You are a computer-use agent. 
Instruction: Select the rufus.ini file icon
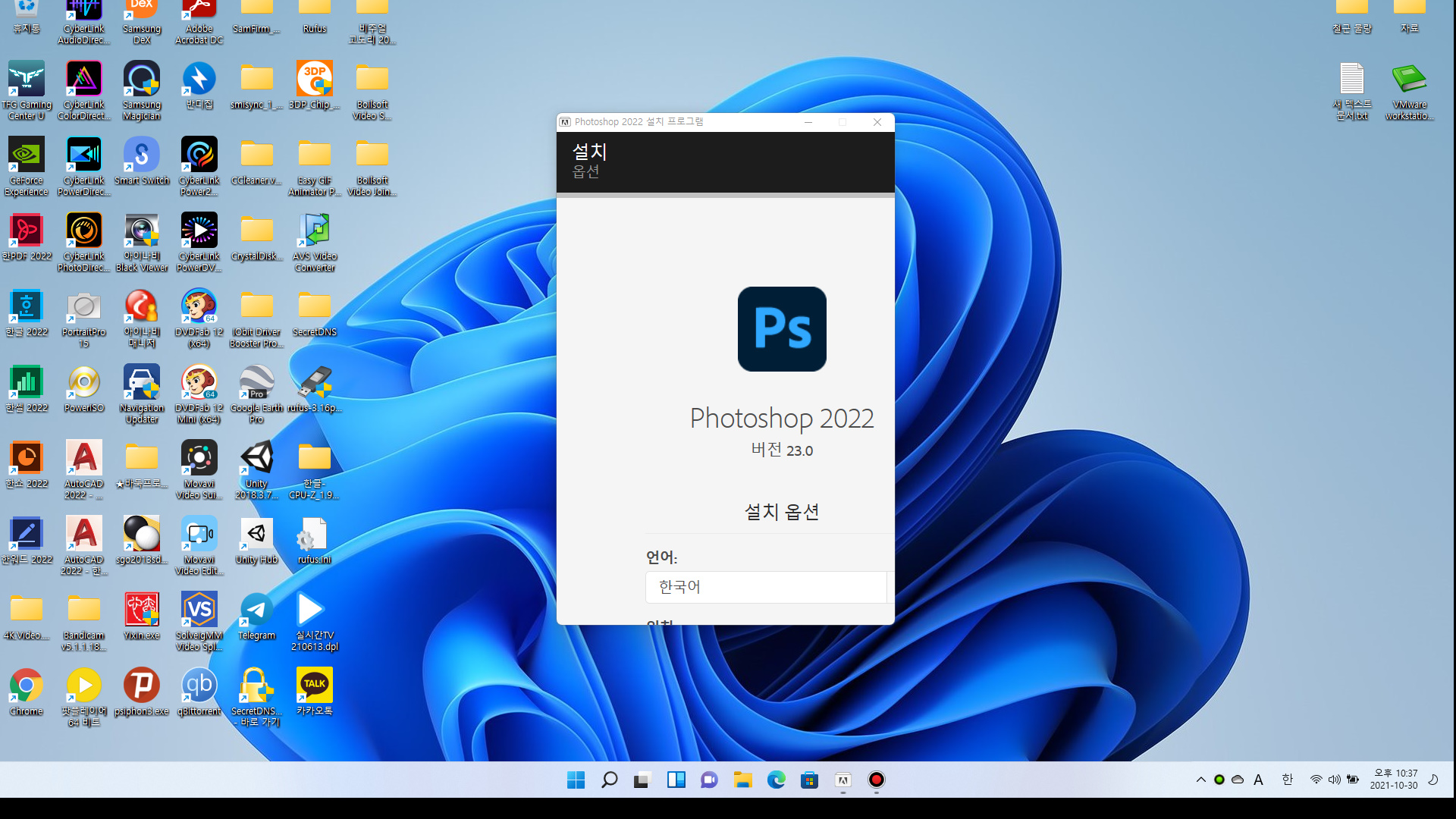315,540
